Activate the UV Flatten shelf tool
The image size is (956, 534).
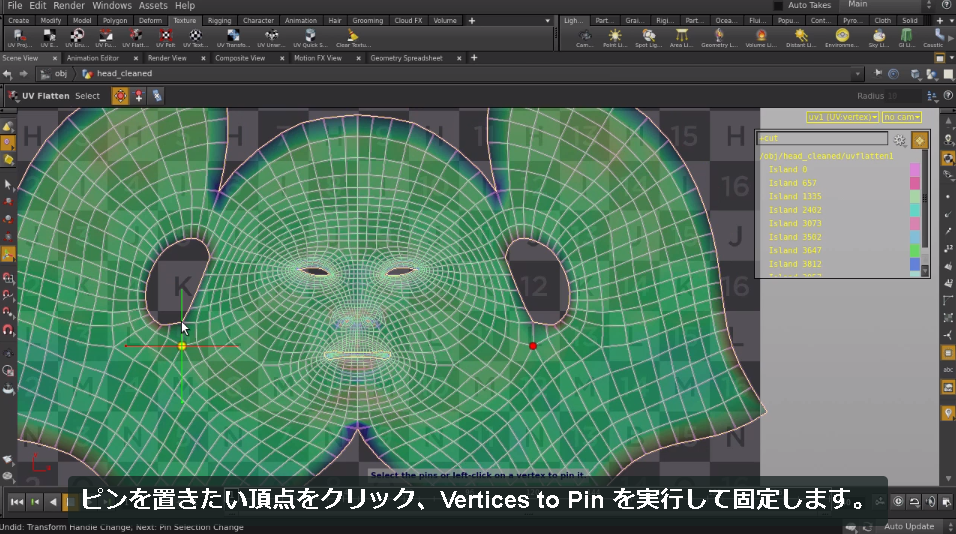point(135,38)
